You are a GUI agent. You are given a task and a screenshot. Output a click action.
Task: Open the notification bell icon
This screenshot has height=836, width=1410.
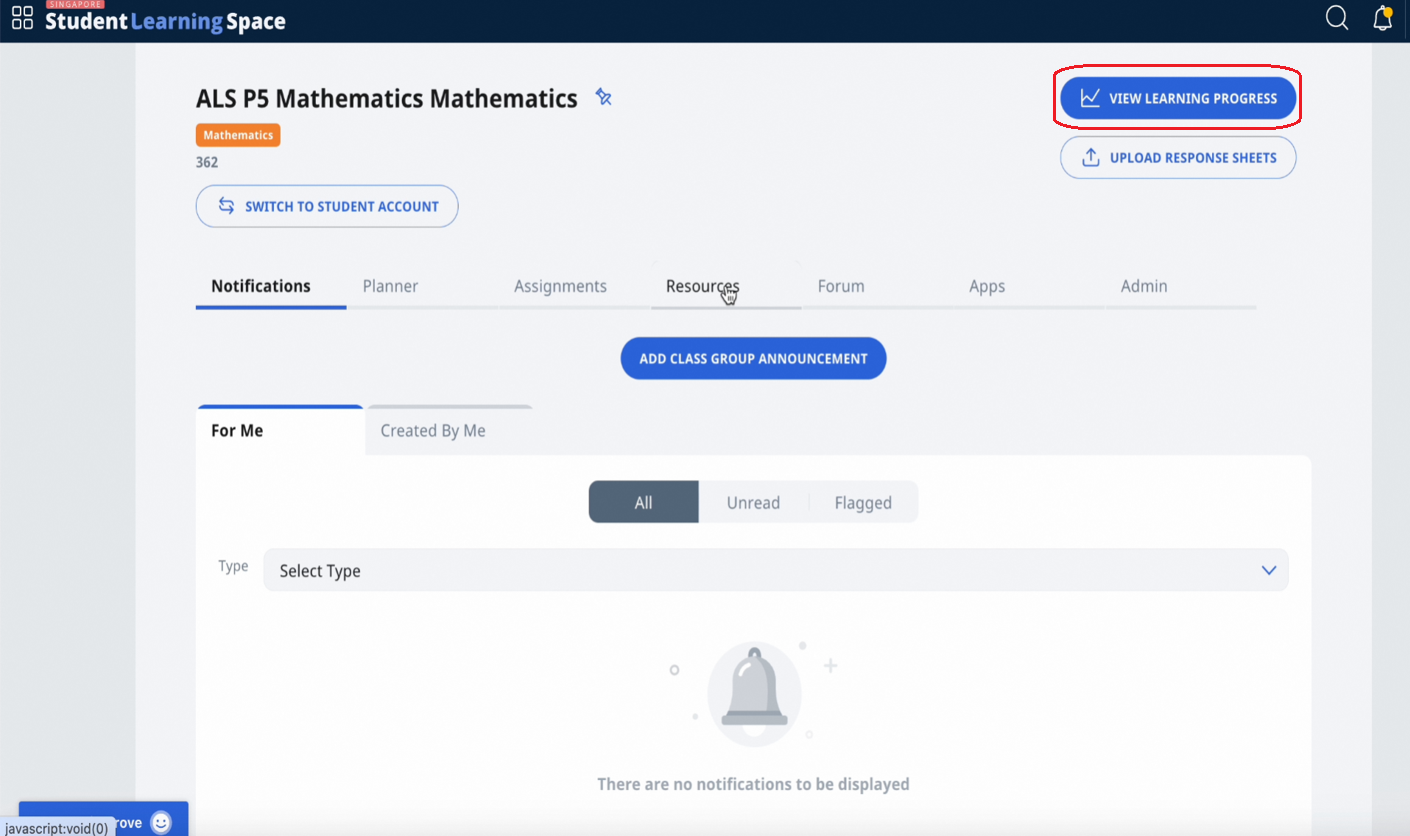click(x=1382, y=18)
